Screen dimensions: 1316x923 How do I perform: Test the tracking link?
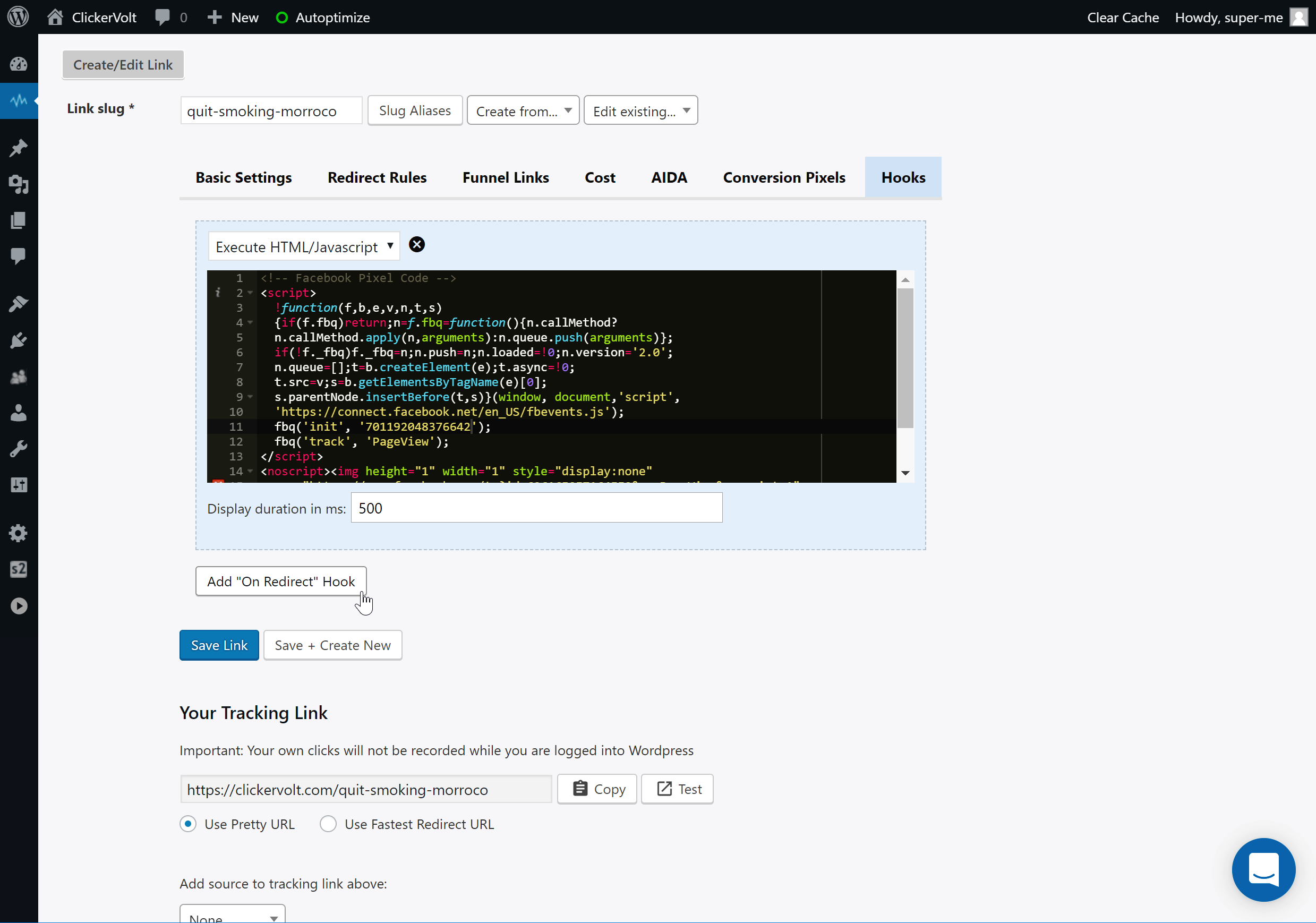pos(677,789)
